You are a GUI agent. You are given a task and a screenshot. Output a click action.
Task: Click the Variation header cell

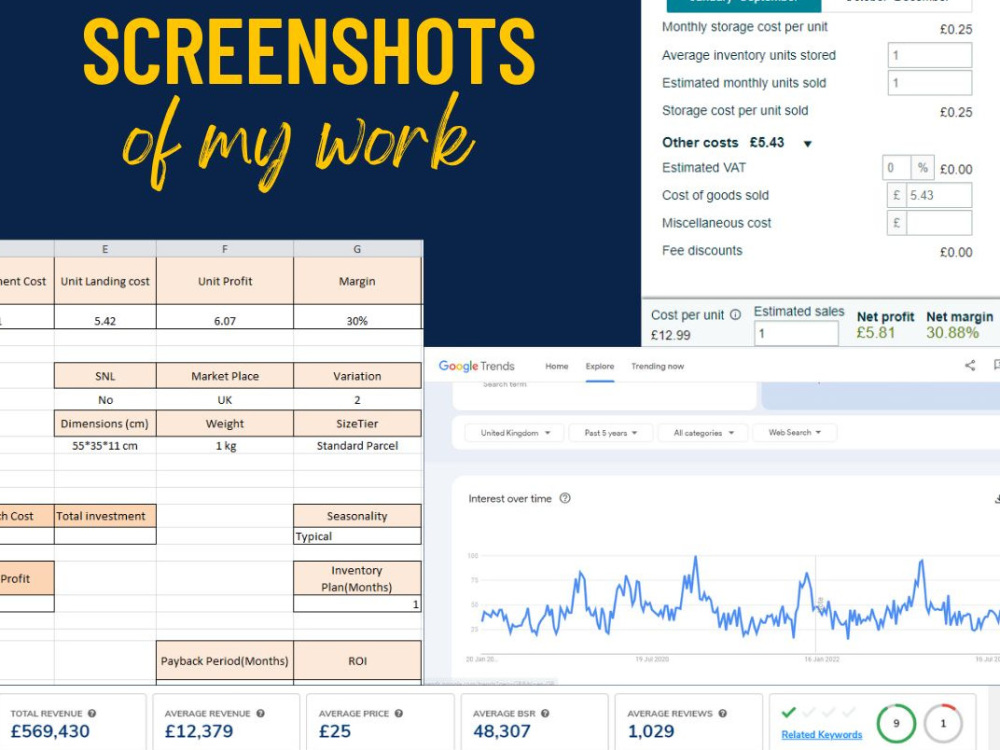tap(357, 376)
